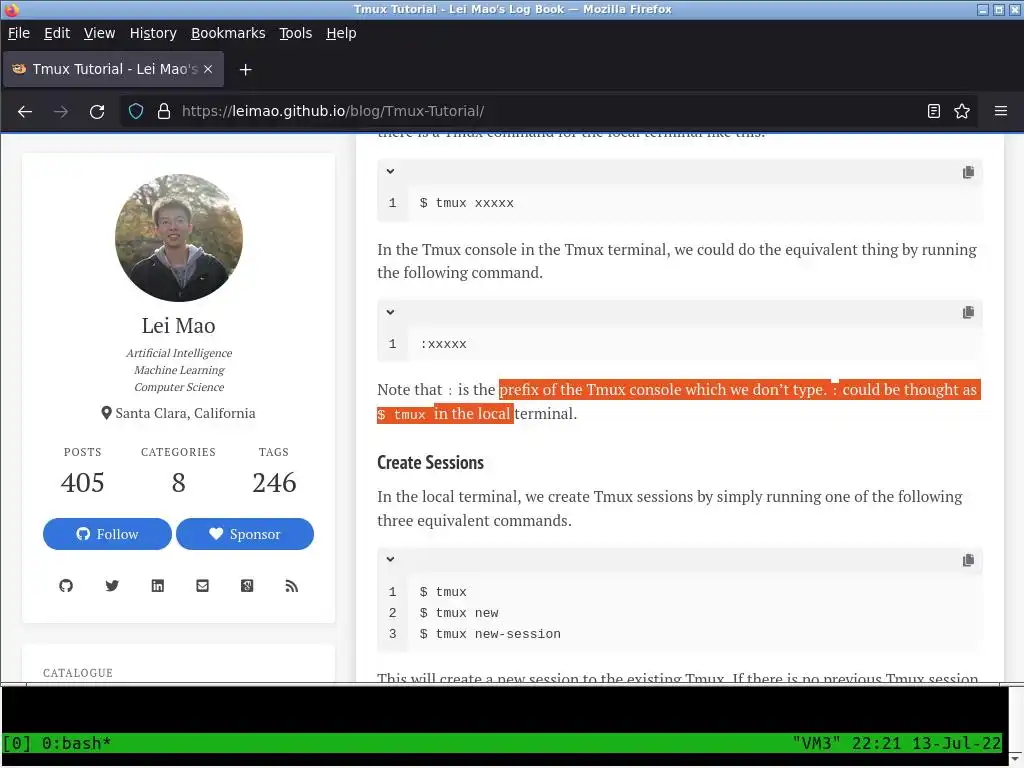This screenshot has height=768, width=1024.
Task: Copy the tmux new-session code block
Action: pos(968,560)
